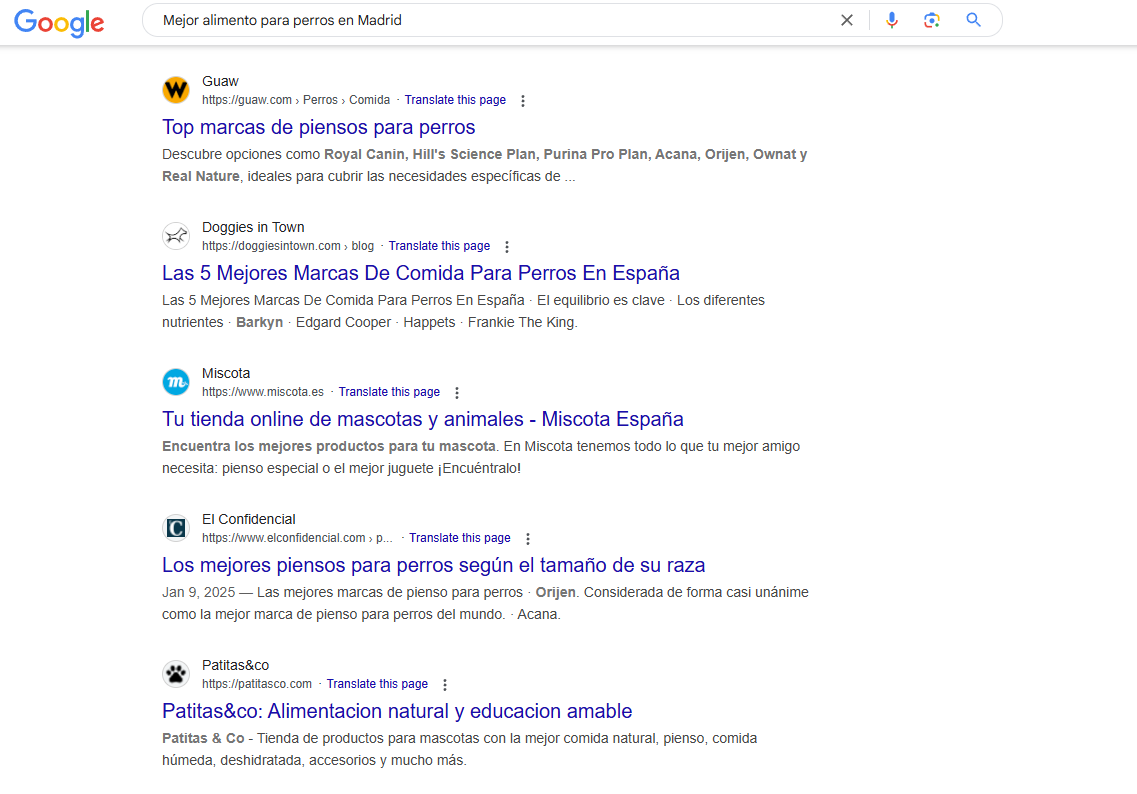Click the Doggies in Town favicon
Viewport: 1137px width, 794px height.
tap(175, 236)
